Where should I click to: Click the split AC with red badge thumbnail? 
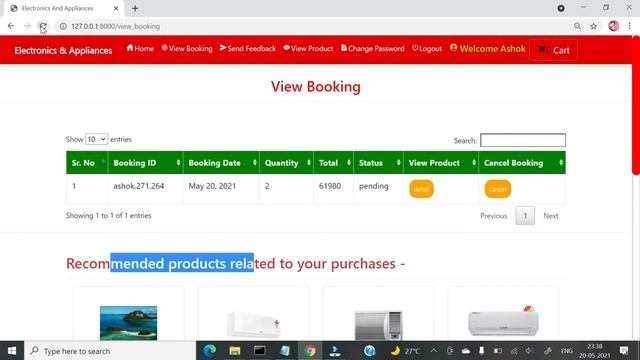503,321
